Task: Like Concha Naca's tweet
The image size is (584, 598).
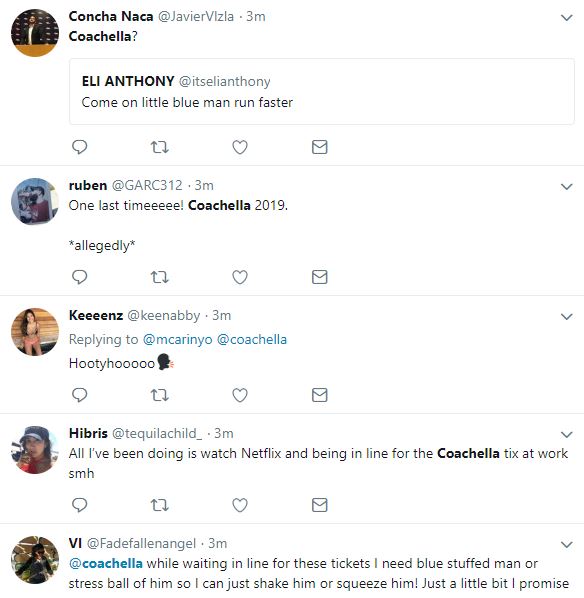Action: tap(240, 147)
